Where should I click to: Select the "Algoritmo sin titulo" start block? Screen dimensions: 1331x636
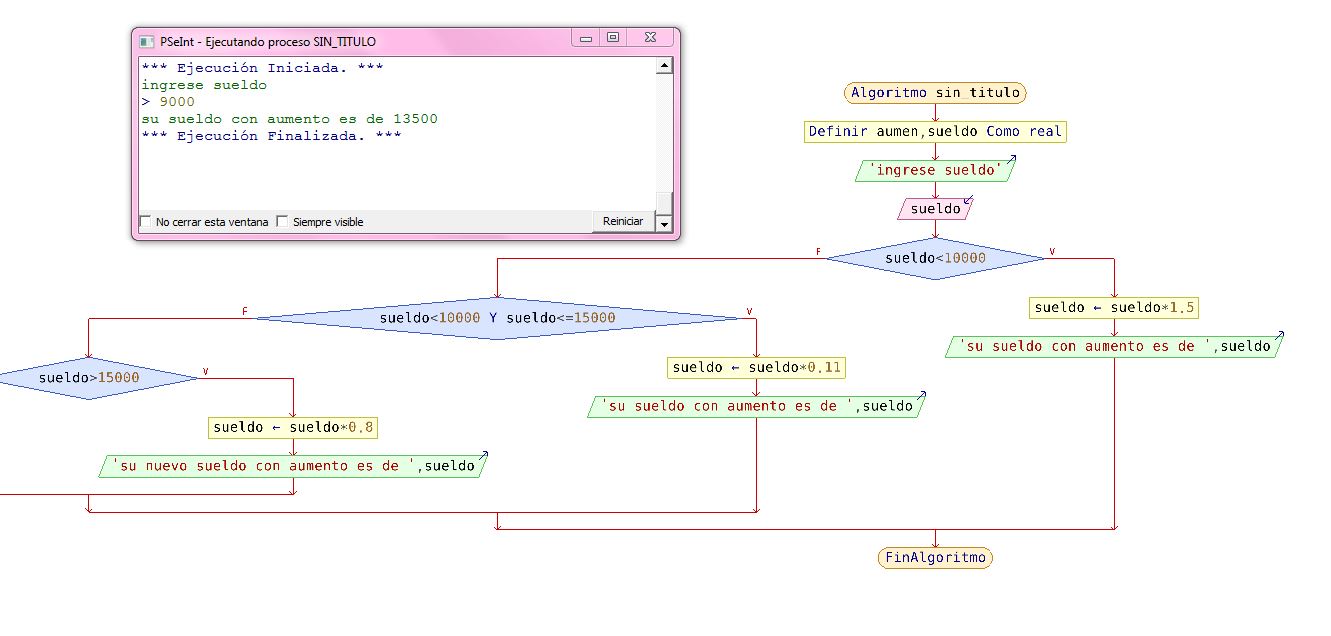tap(934, 93)
